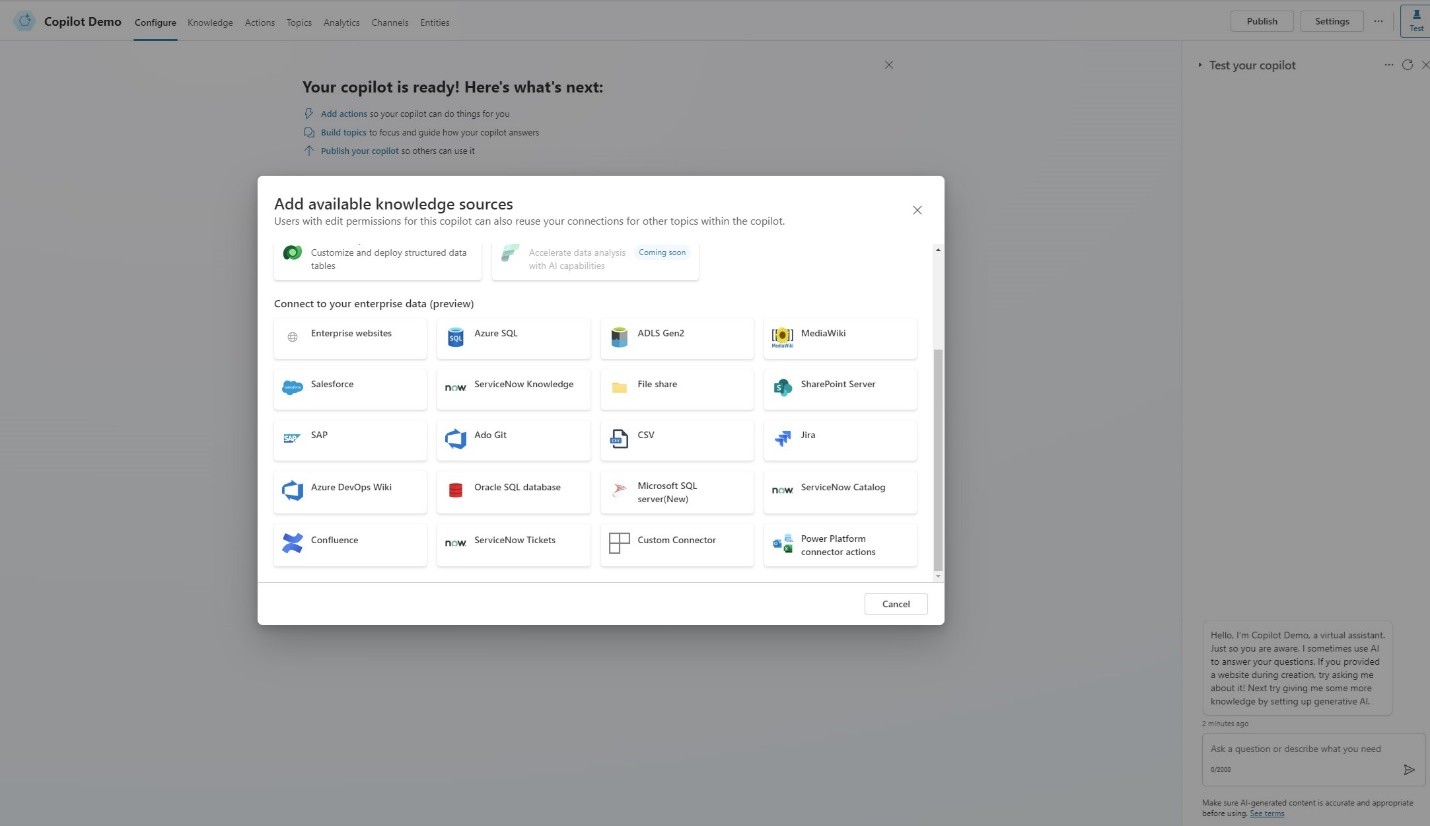Open the Configure tab
1430x826 pixels.
155,22
